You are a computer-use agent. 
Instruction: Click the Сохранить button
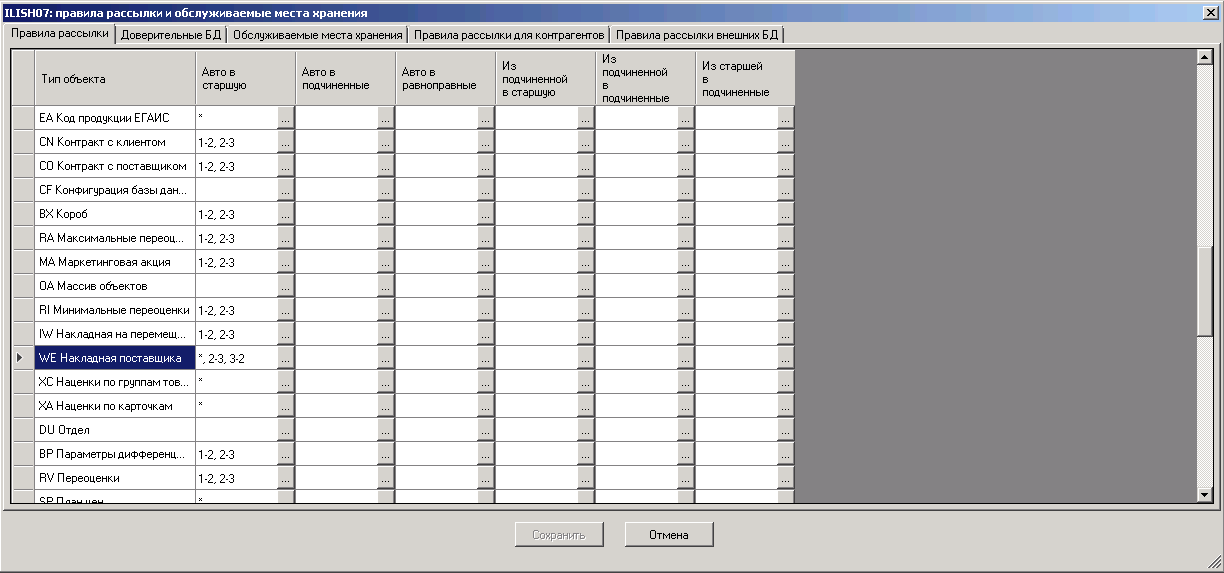coord(559,534)
